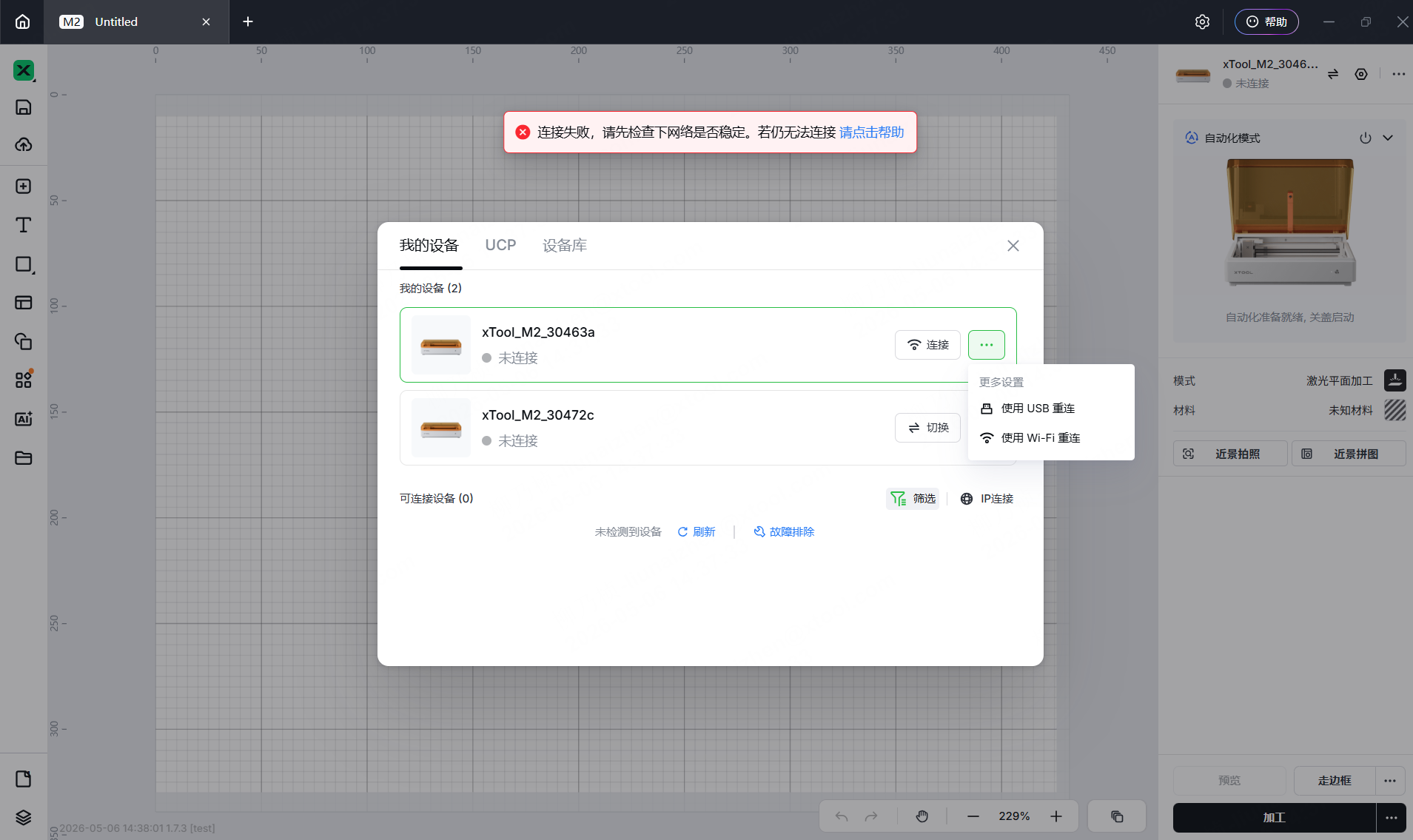
Task: Click the IP连接 button
Action: 987,499
